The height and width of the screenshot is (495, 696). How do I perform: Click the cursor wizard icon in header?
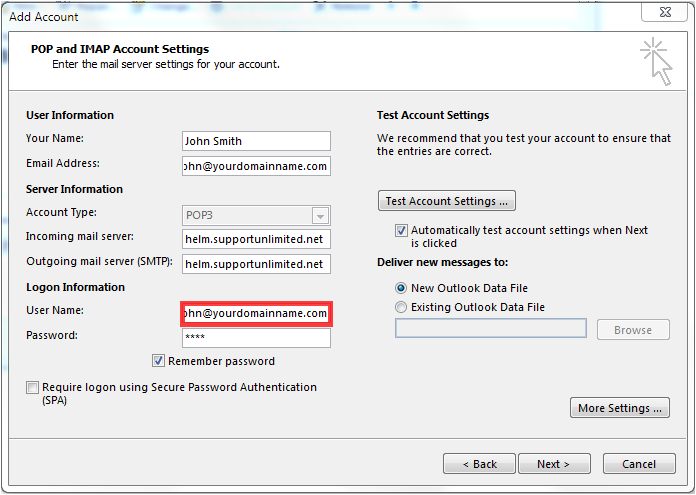[x=656, y=62]
